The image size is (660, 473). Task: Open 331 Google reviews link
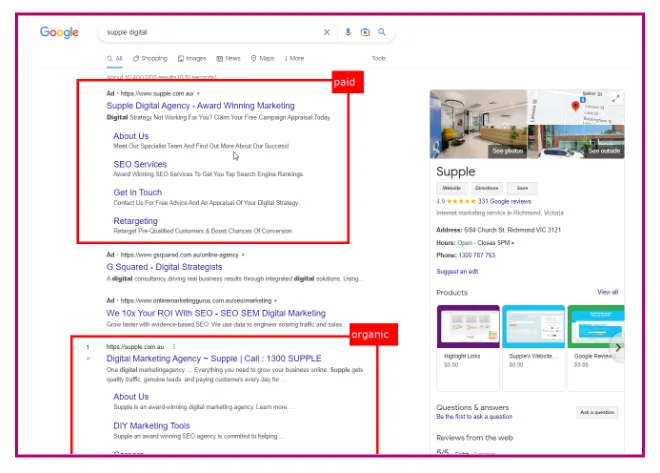(505, 202)
